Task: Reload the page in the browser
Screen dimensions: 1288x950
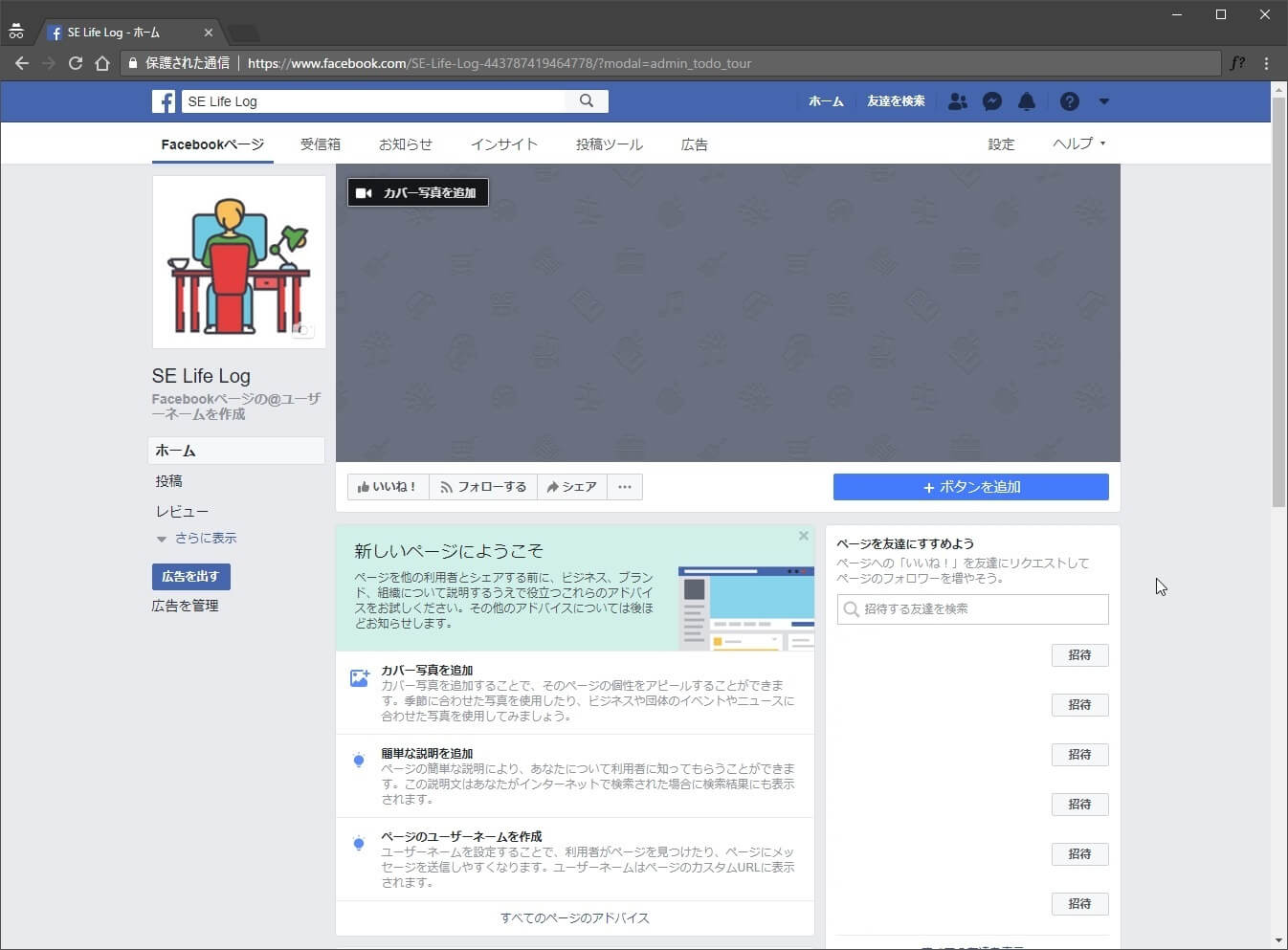Action: pyautogui.click(x=76, y=63)
